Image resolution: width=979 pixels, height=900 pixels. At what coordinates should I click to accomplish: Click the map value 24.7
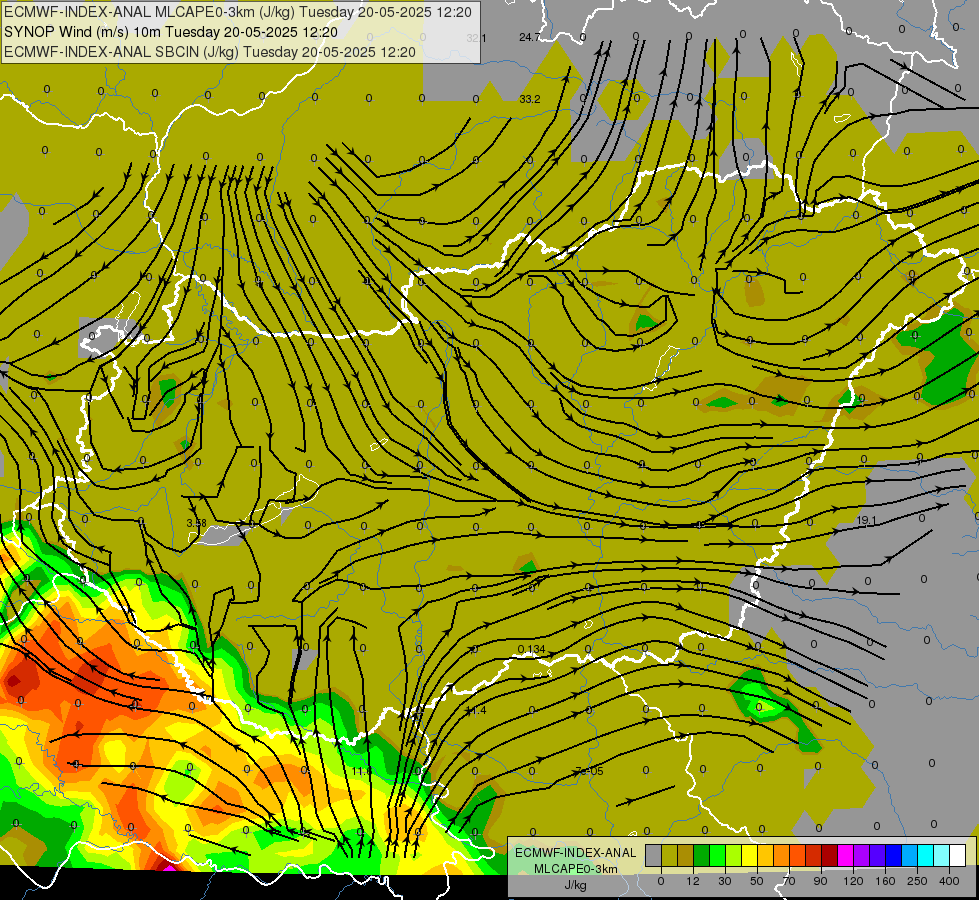[x=529, y=37]
